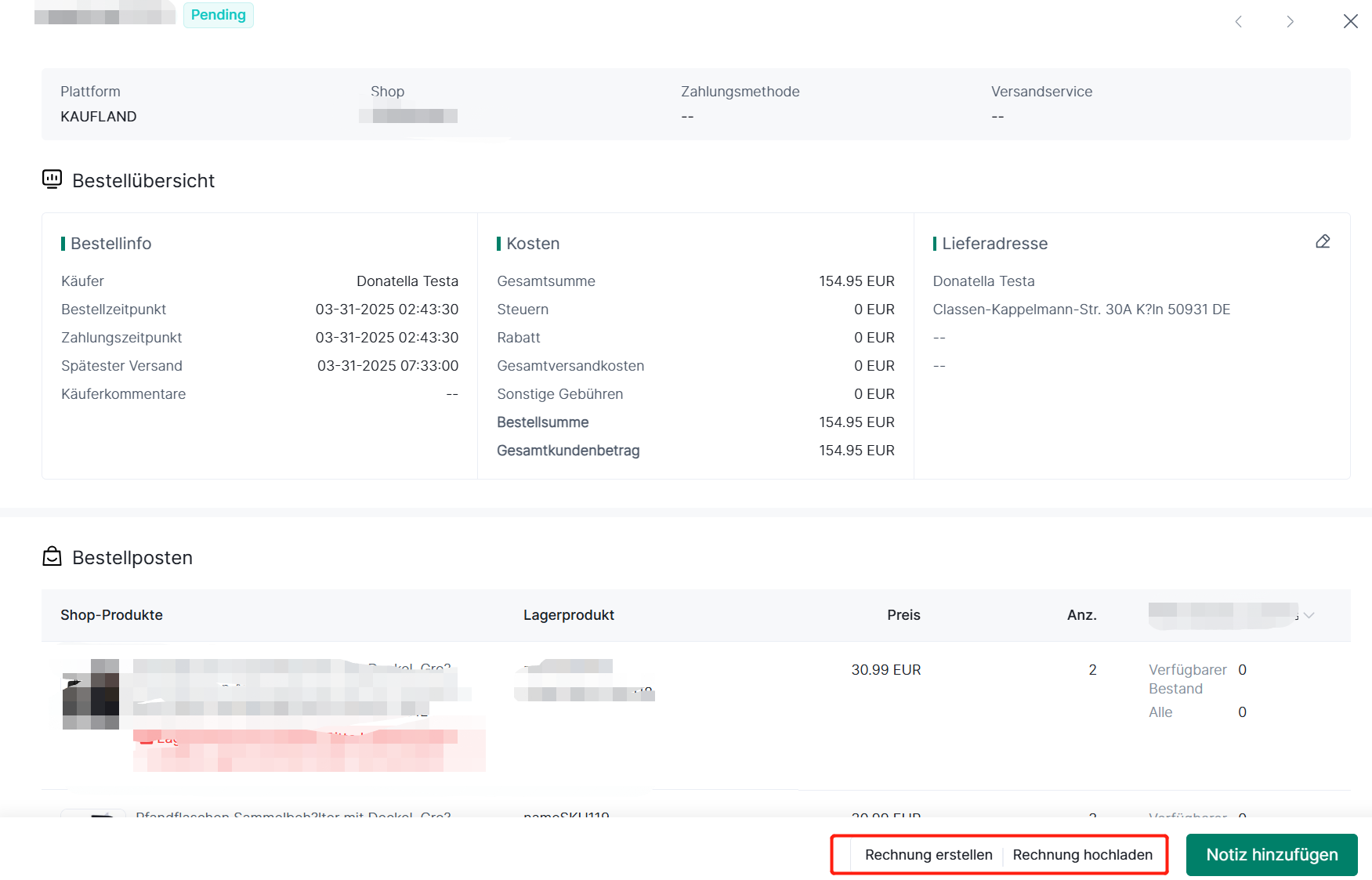Screen dimensions: 1372x880
Task: Click the Lagerprodukt column header
Action: (568, 615)
